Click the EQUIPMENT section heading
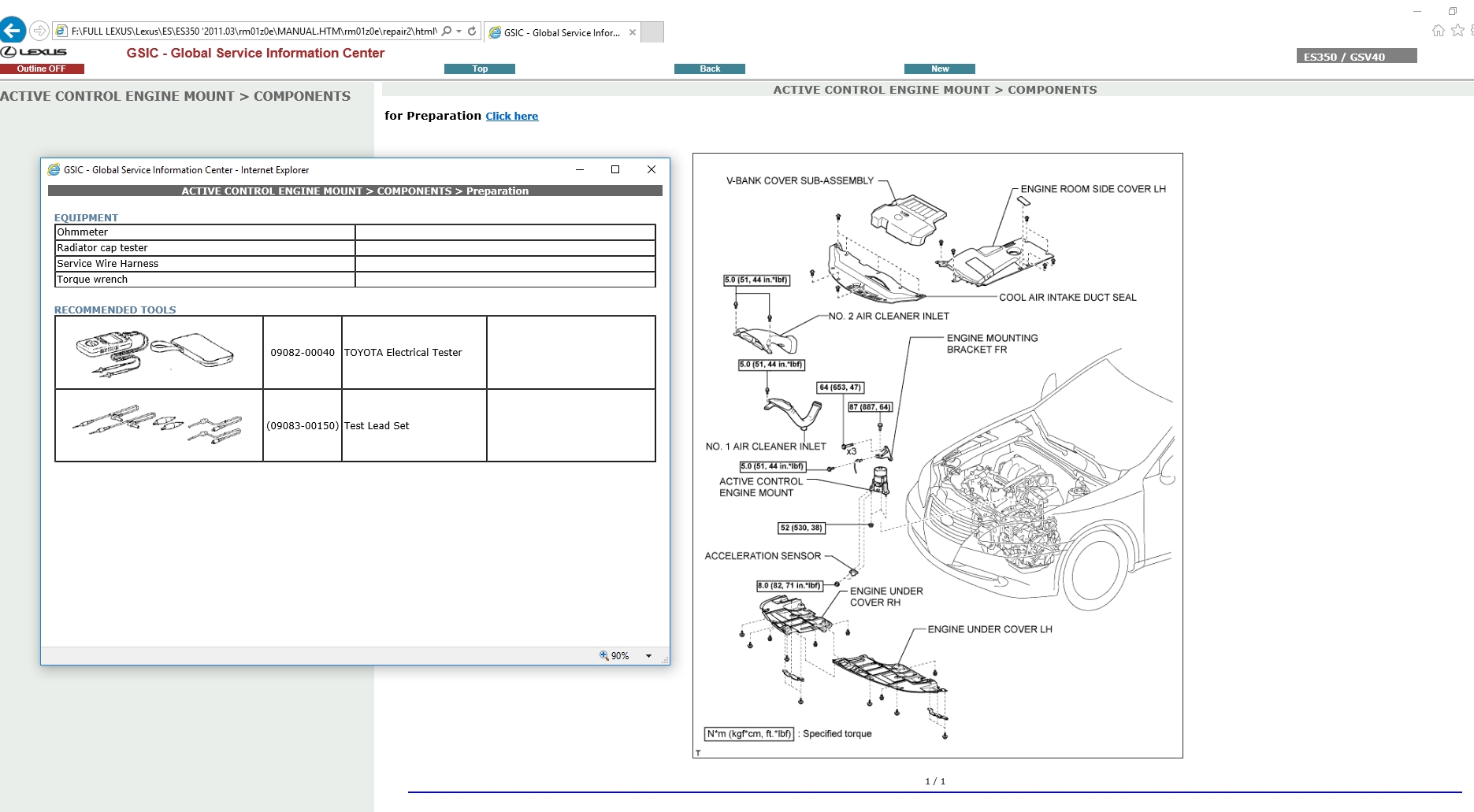This screenshot has width=1474, height=812. [x=86, y=217]
